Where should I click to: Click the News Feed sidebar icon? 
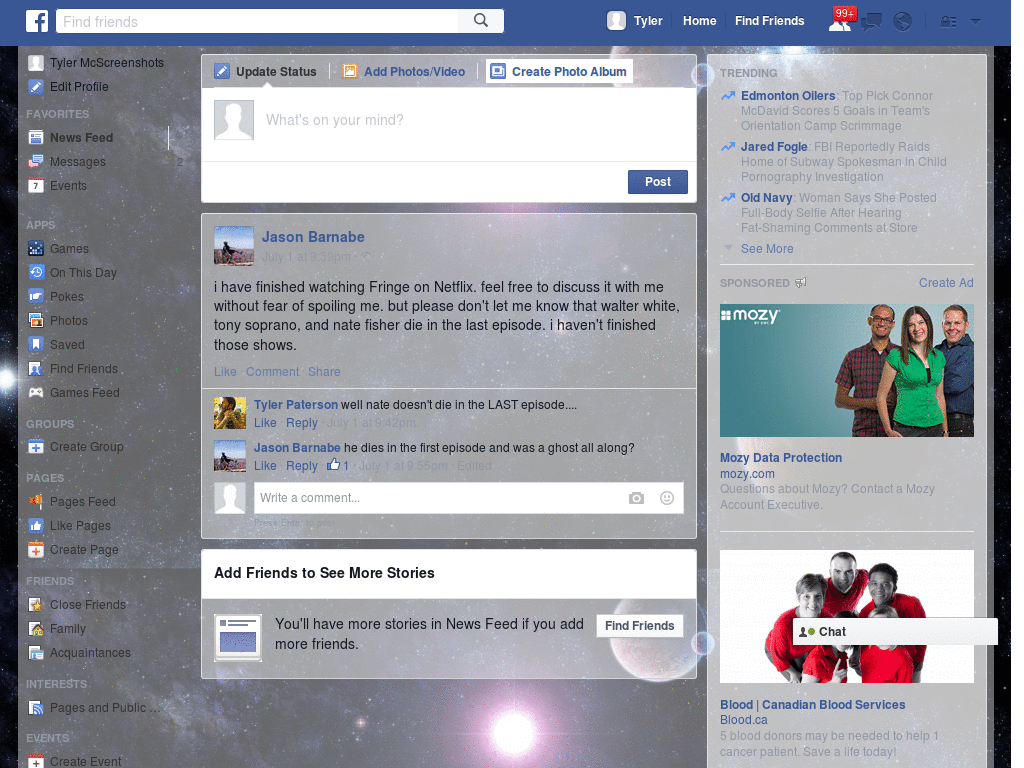36,137
